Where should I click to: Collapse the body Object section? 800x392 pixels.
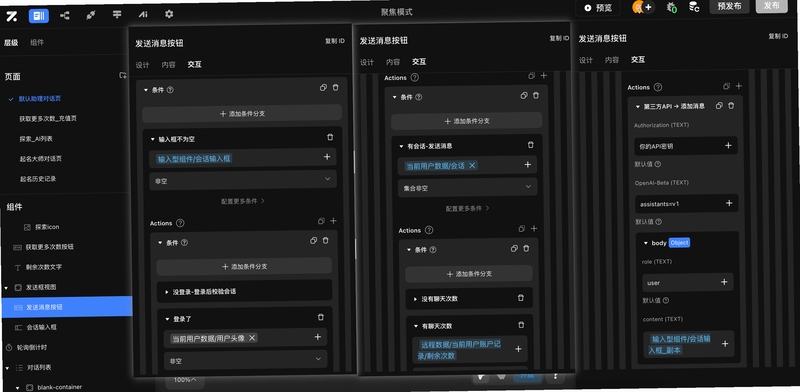pos(646,243)
